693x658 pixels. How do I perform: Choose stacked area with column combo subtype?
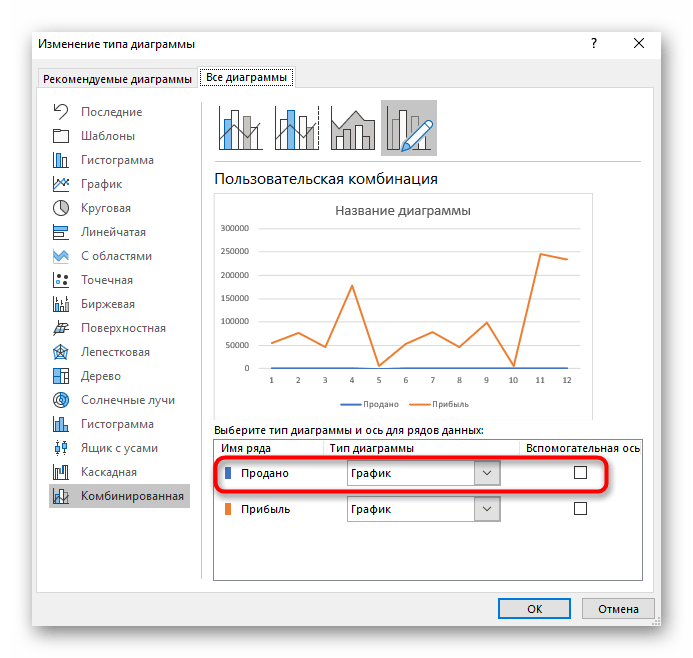(x=353, y=128)
